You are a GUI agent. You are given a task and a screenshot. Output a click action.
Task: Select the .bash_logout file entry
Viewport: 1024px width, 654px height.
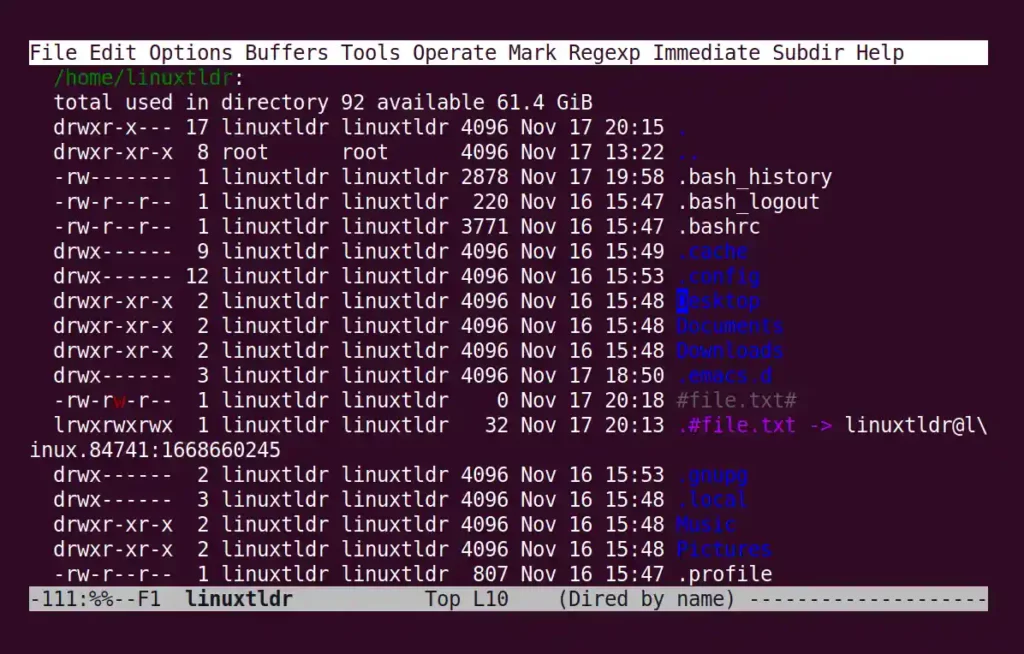748,202
